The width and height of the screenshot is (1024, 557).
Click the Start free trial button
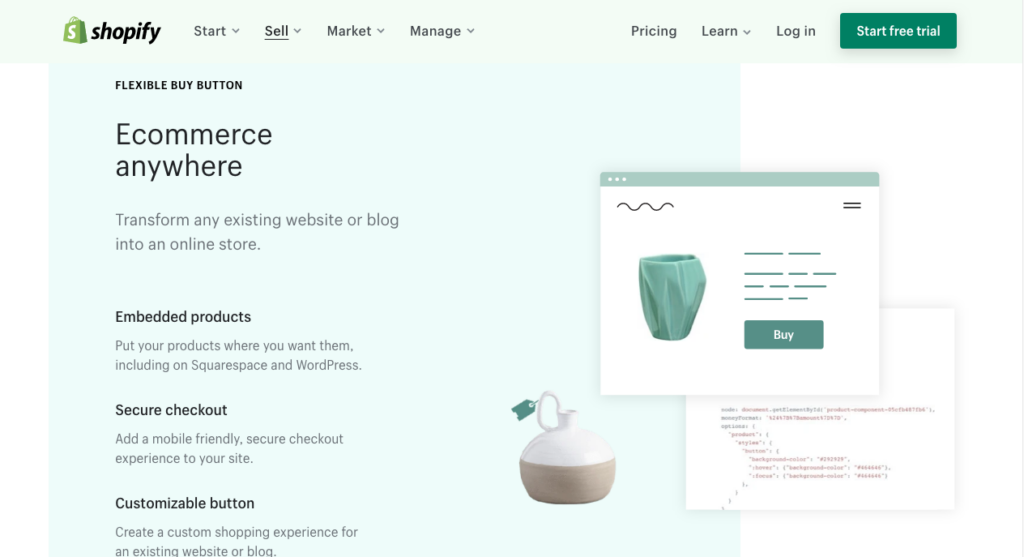(898, 31)
